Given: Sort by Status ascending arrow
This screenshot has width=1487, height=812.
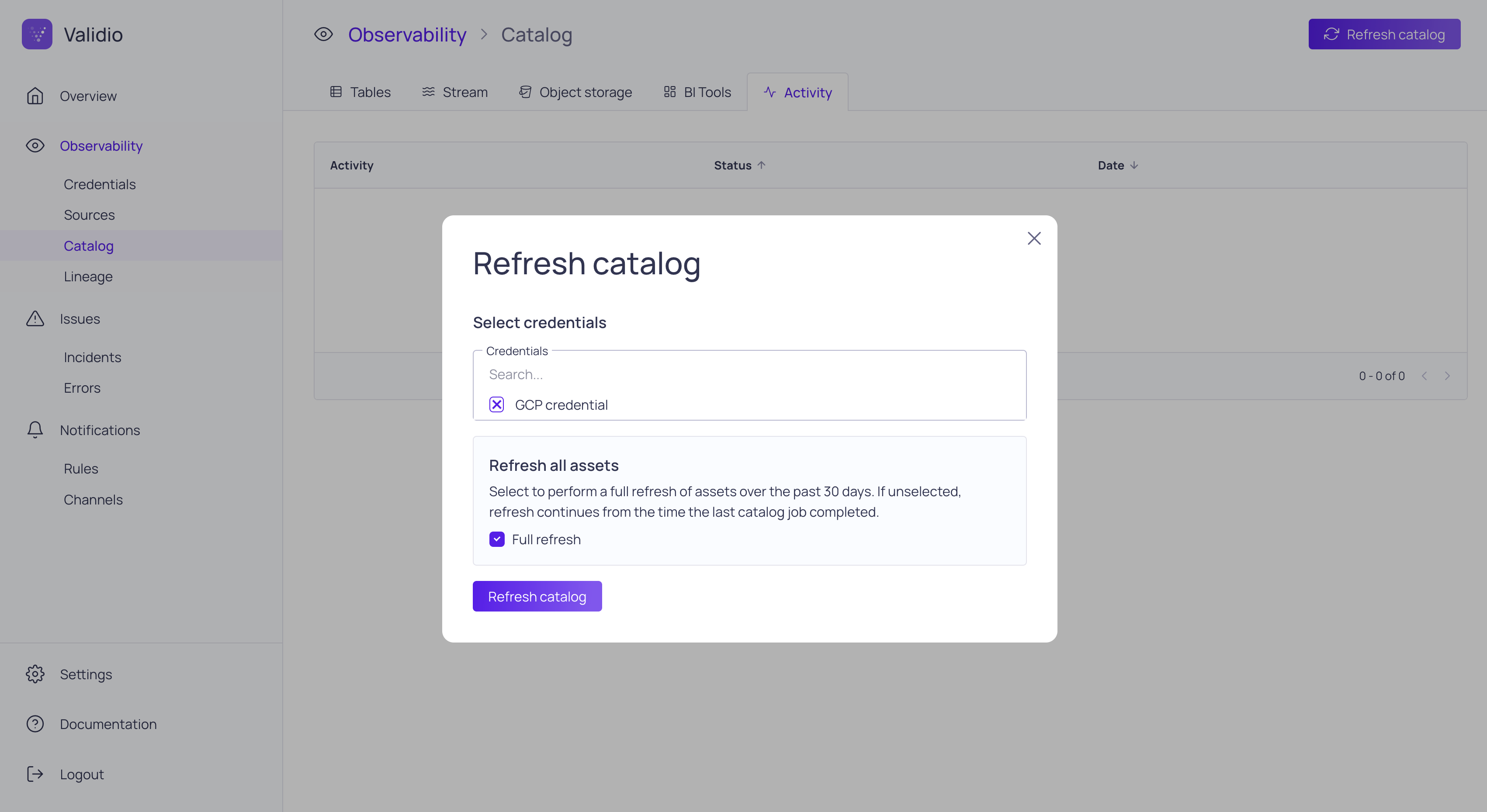Looking at the screenshot, I should (x=761, y=165).
